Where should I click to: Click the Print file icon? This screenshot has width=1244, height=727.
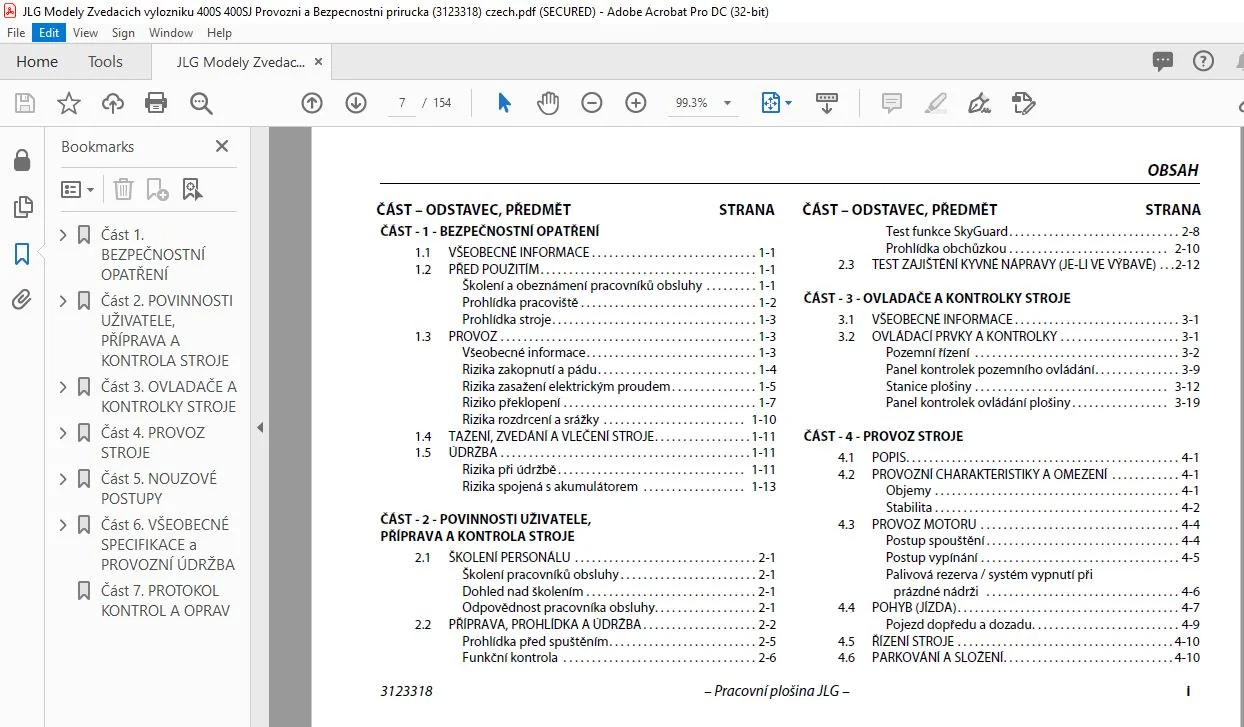(x=156, y=103)
